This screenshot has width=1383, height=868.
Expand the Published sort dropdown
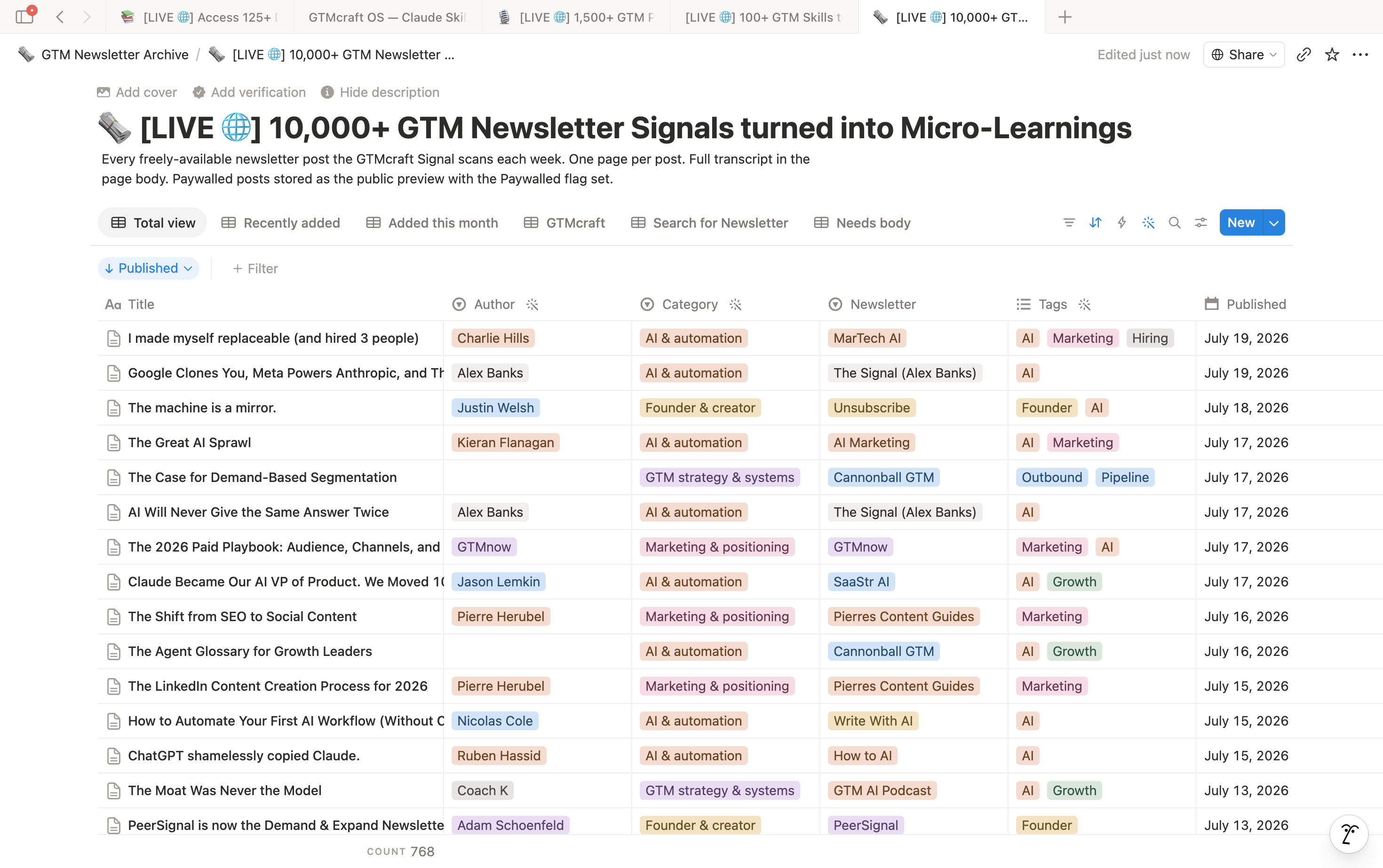(149, 268)
